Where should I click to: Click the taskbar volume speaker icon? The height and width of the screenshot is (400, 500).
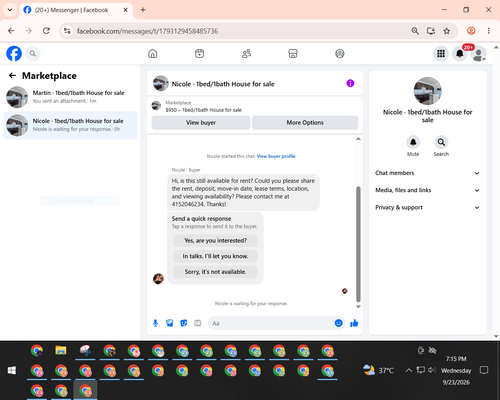point(432,370)
